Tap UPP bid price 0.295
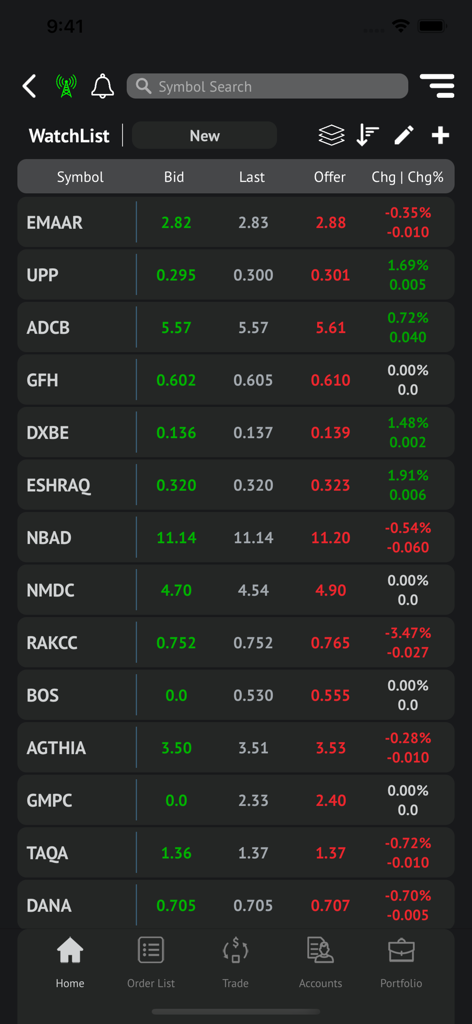 (176, 275)
